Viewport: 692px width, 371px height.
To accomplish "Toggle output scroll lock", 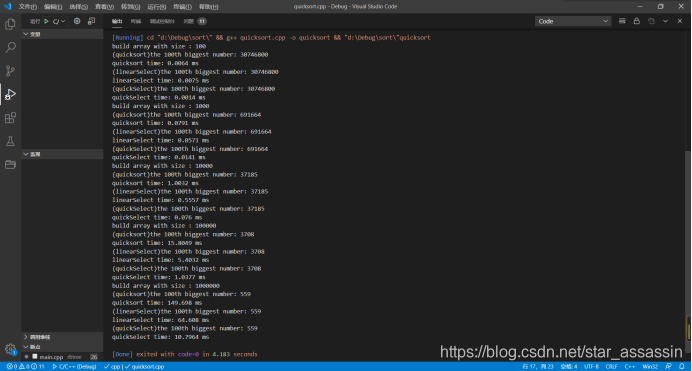I will point(636,21).
